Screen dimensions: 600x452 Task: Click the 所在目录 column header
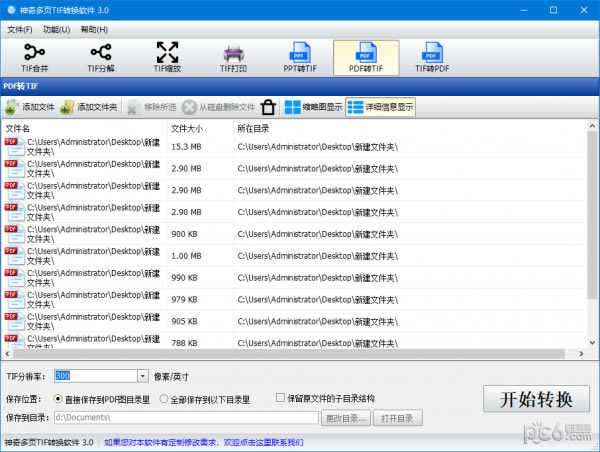[x=253, y=129]
